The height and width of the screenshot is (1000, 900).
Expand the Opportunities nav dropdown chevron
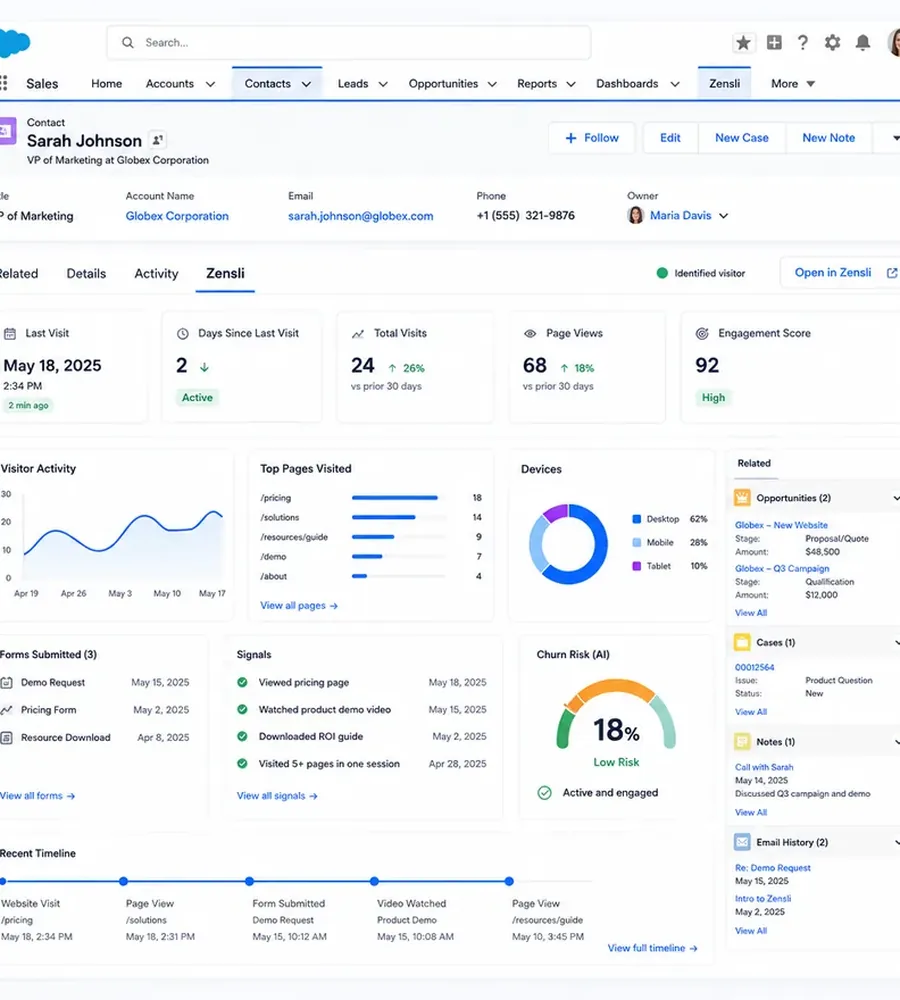coord(492,84)
